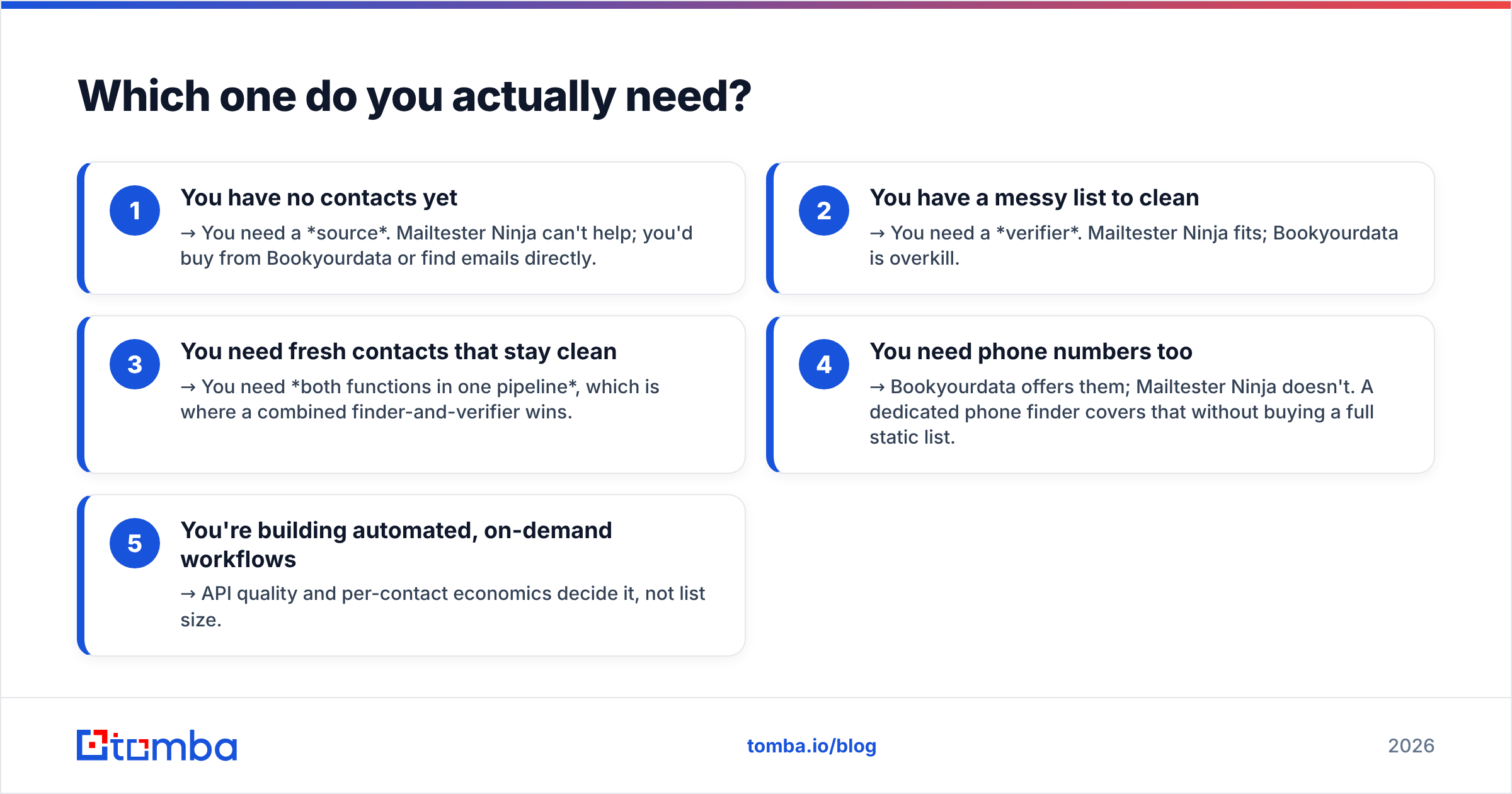Click the 'automated, on-demand workflows' card title

[x=396, y=544]
